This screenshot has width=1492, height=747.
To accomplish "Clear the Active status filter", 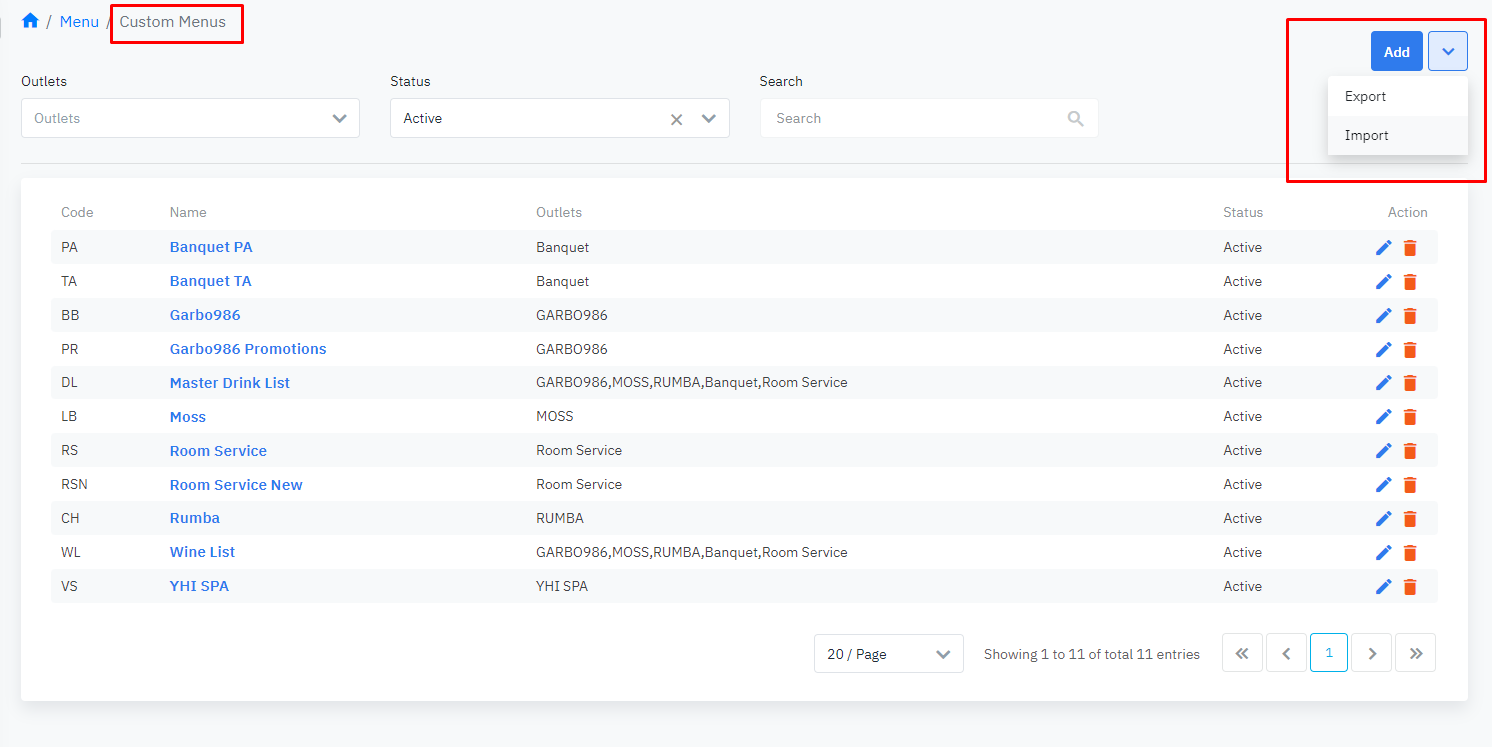I will (676, 119).
